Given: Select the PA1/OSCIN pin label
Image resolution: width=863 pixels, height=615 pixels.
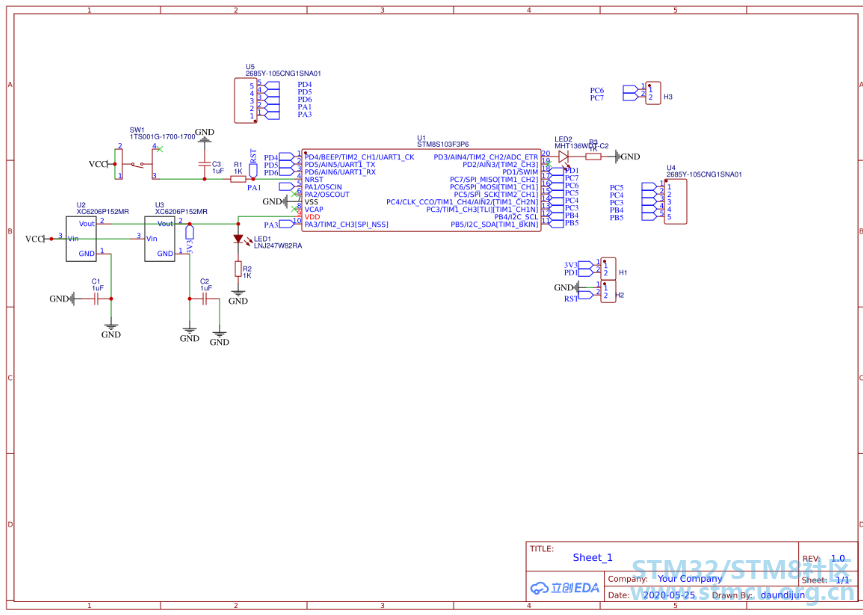Looking at the screenshot, I should (323, 187).
